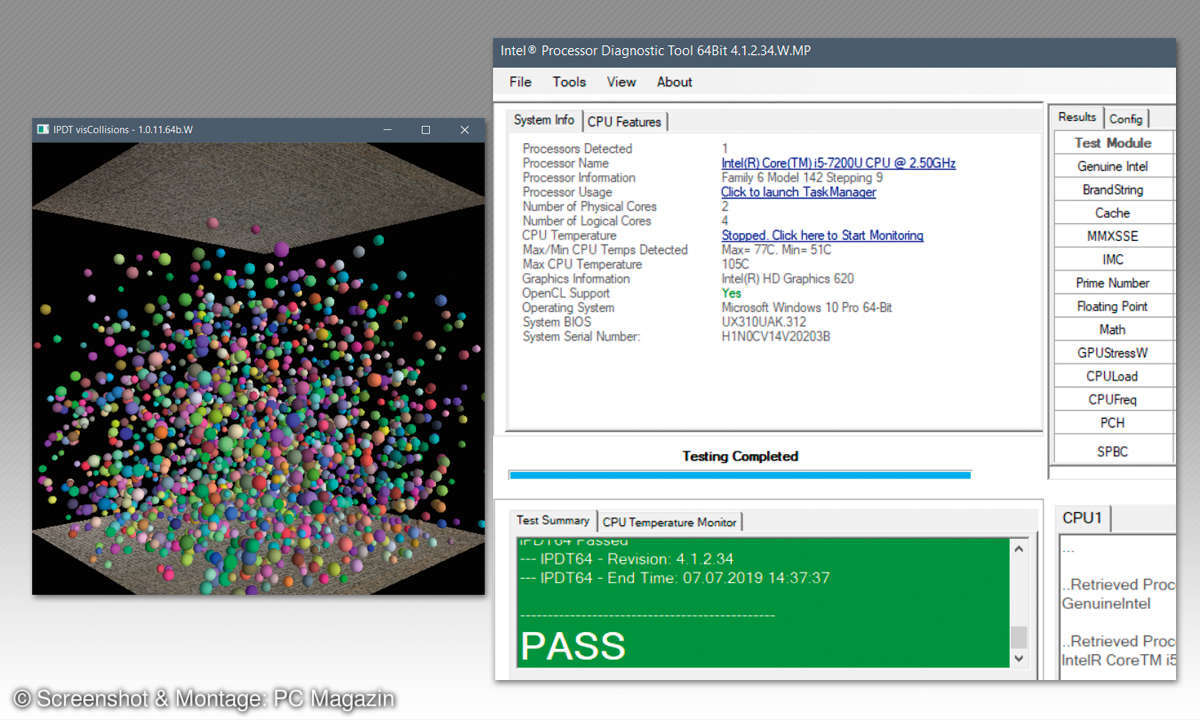Click the PASS result text
Viewport: 1200px width, 720px height.
(x=573, y=646)
